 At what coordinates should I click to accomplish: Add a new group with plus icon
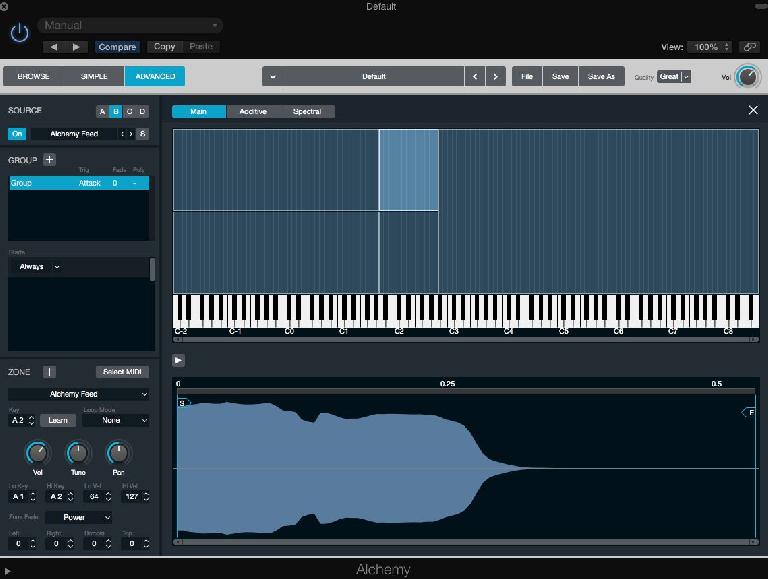49,160
